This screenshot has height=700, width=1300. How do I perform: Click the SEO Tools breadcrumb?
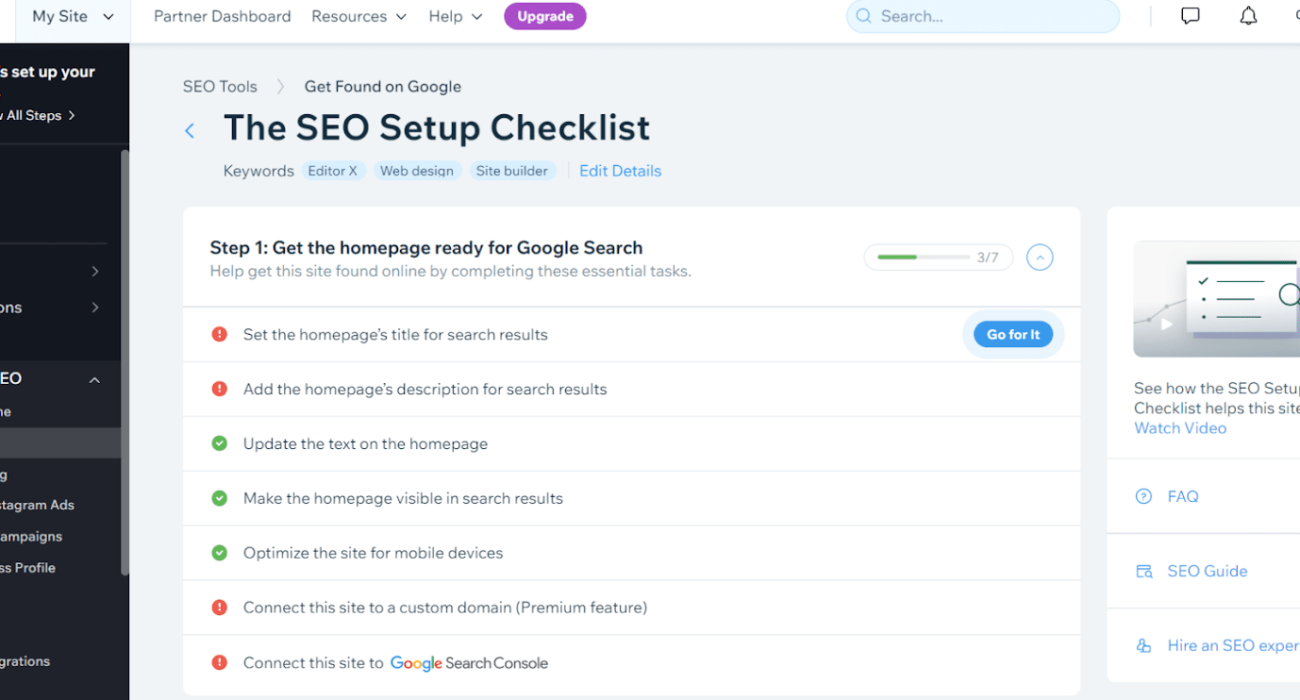pos(220,87)
